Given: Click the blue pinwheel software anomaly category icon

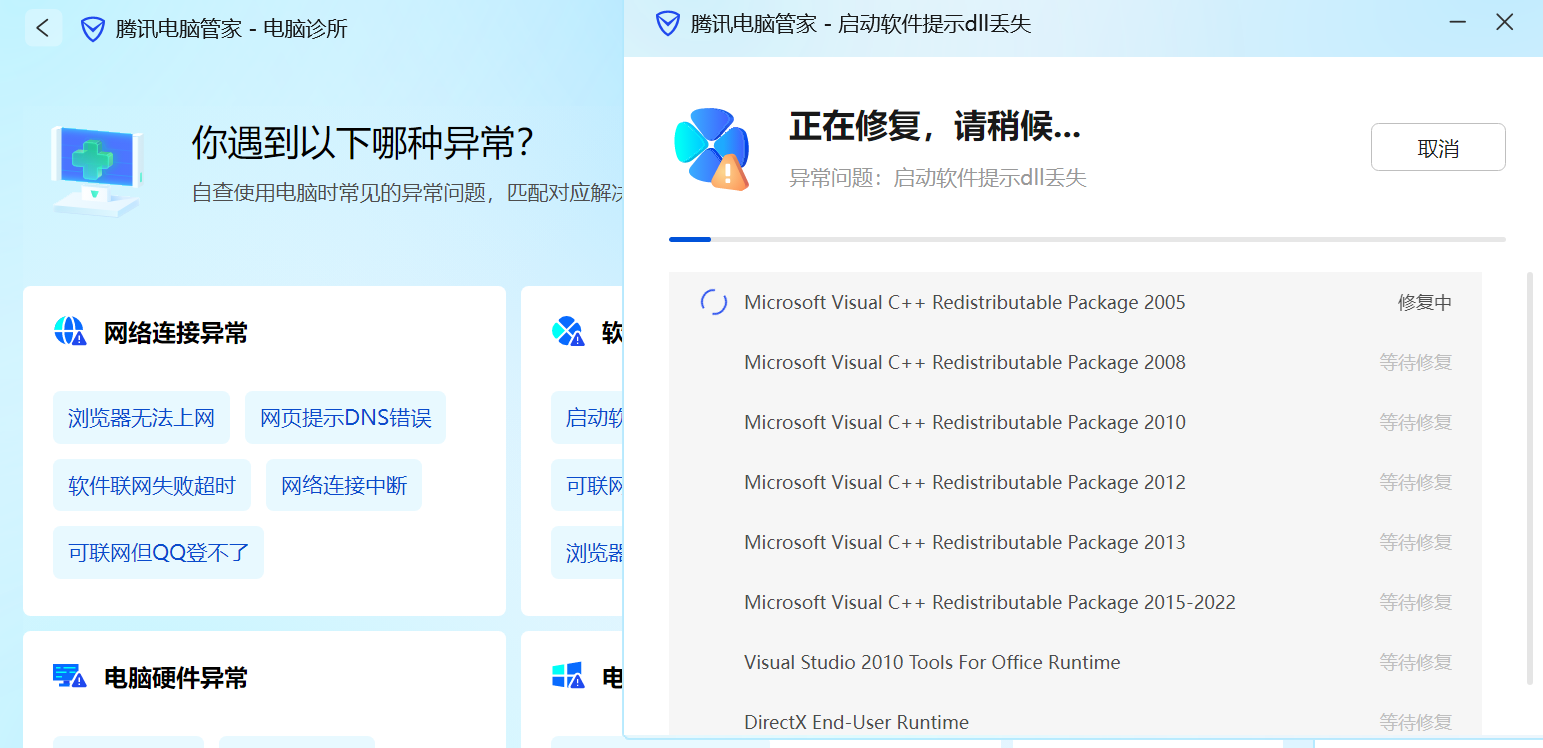Looking at the screenshot, I should pyautogui.click(x=568, y=331).
